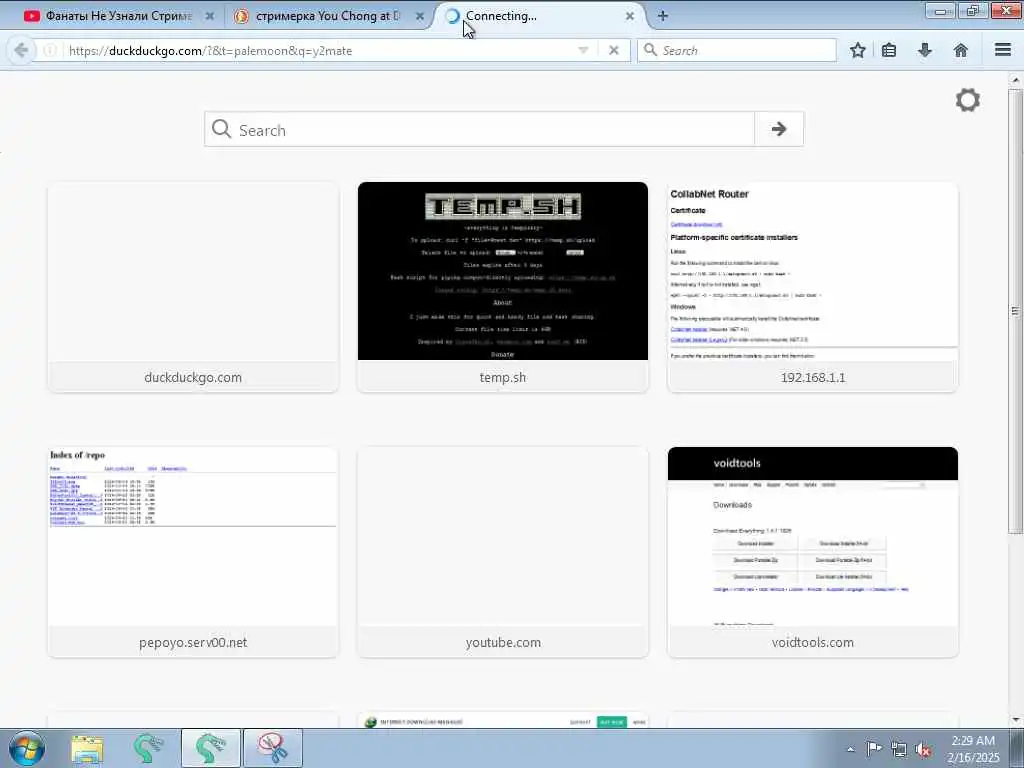Screen dimensions: 1024x768
Task: Show bookmarks list icon
Action: 889,50
